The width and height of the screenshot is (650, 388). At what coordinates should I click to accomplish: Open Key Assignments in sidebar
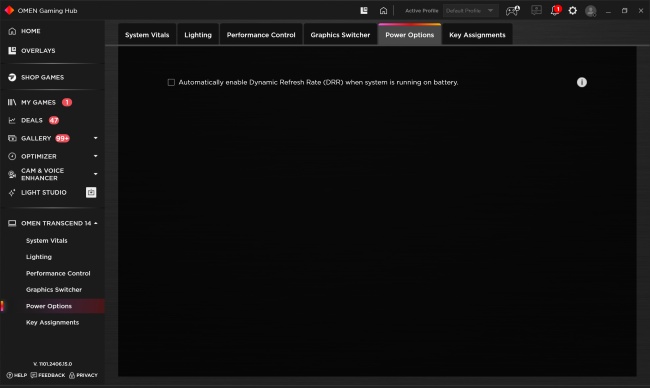(52, 322)
